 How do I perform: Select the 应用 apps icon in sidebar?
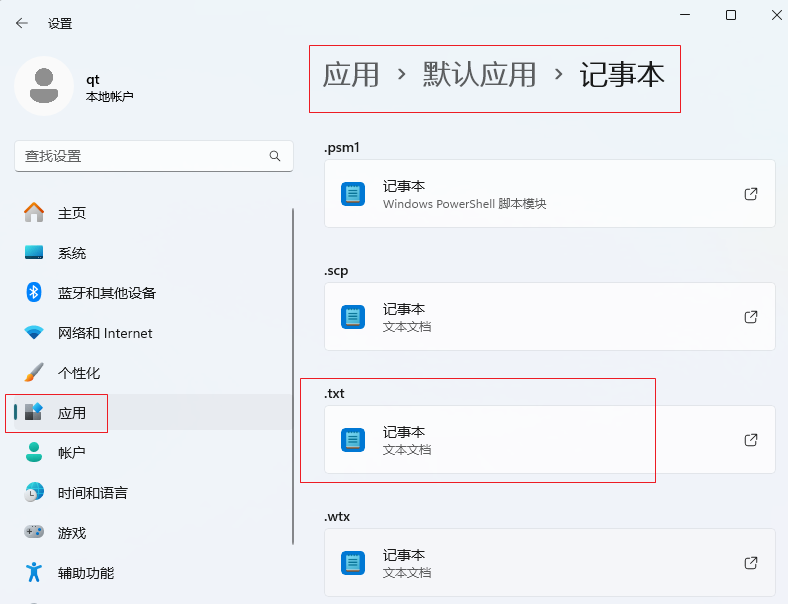[x=34, y=412]
